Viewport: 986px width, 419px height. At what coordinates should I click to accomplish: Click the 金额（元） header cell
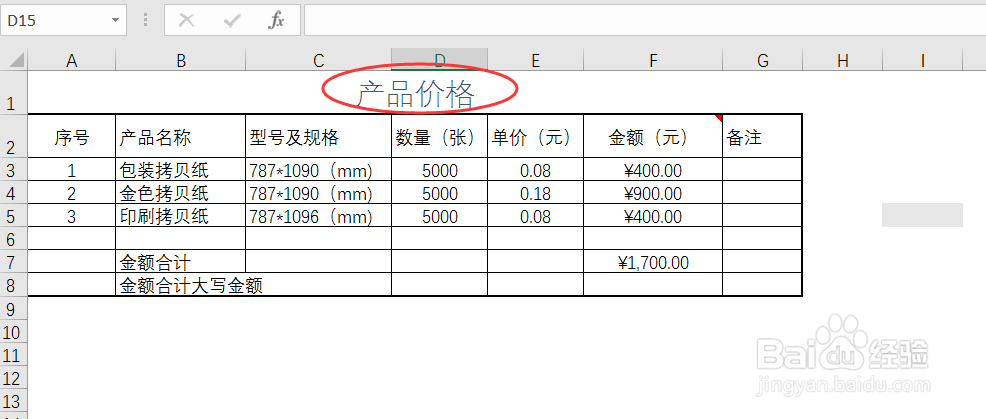tap(653, 137)
